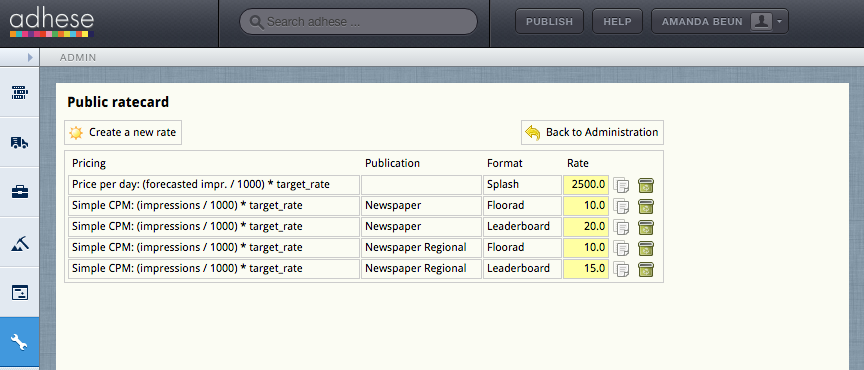The height and width of the screenshot is (370, 864).
Task: Click the search magnifier icon
Action: click(x=256, y=22)
